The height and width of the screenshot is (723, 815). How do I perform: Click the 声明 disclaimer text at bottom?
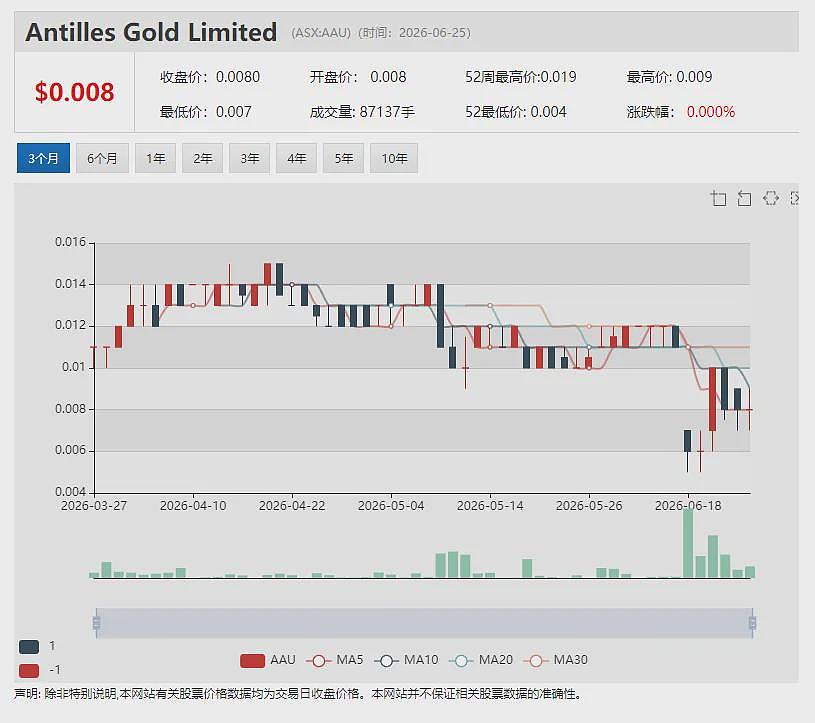tap(298, 694)
